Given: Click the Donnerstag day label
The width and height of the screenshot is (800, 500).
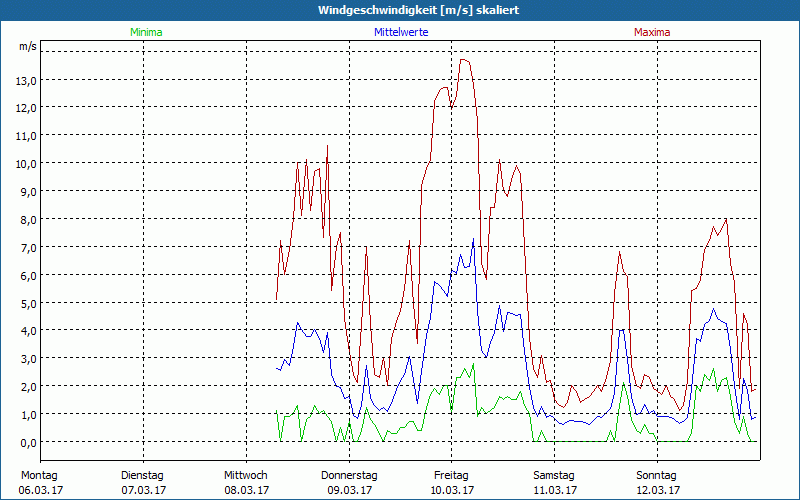Looking at the screenshot, I should 349,476.
